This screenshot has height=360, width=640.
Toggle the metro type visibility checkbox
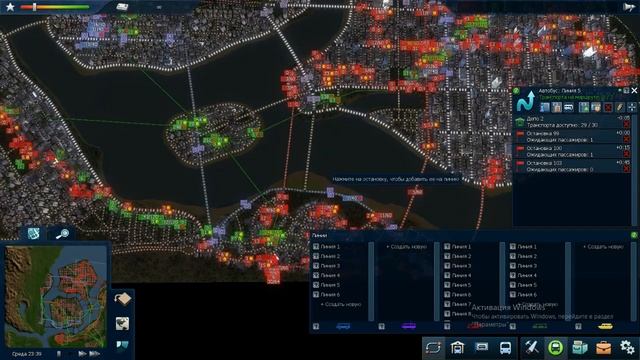[x=513, y=326]
